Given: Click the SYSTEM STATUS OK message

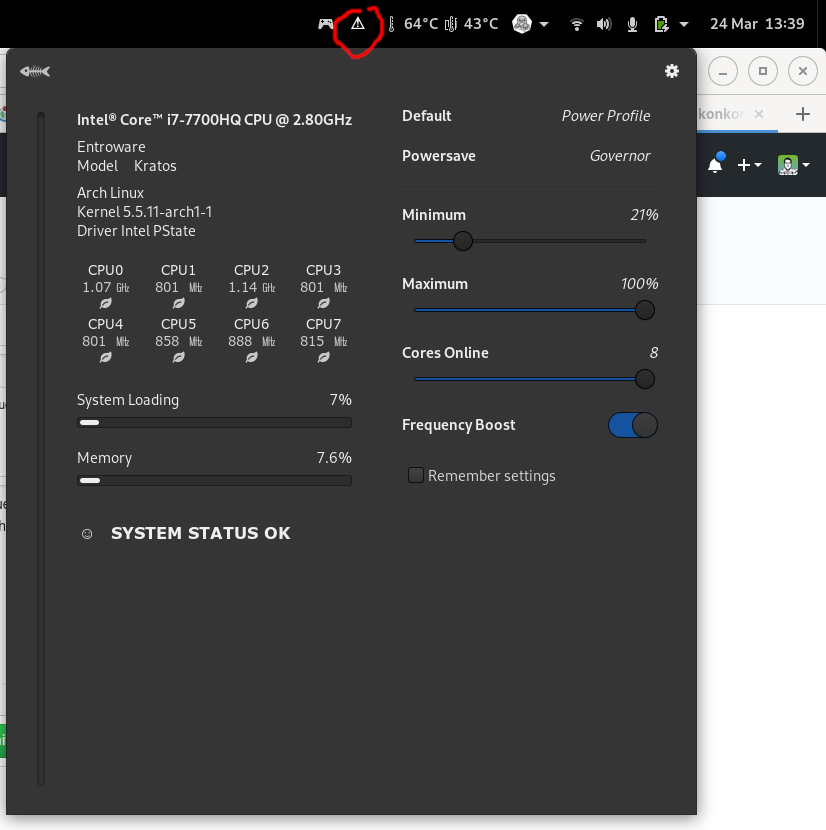Looking at the screenshot, I should click(201, 533).
